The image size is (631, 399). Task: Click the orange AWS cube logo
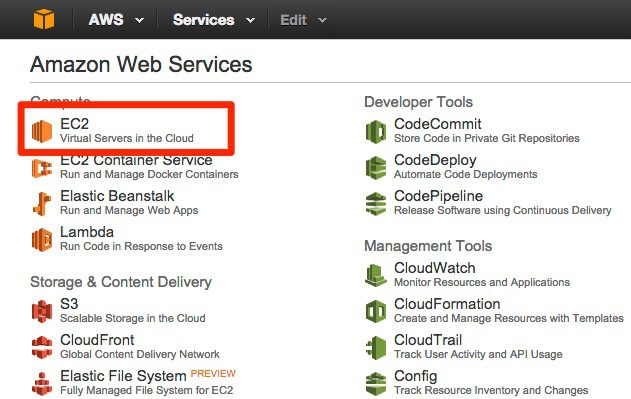(44, 19)
